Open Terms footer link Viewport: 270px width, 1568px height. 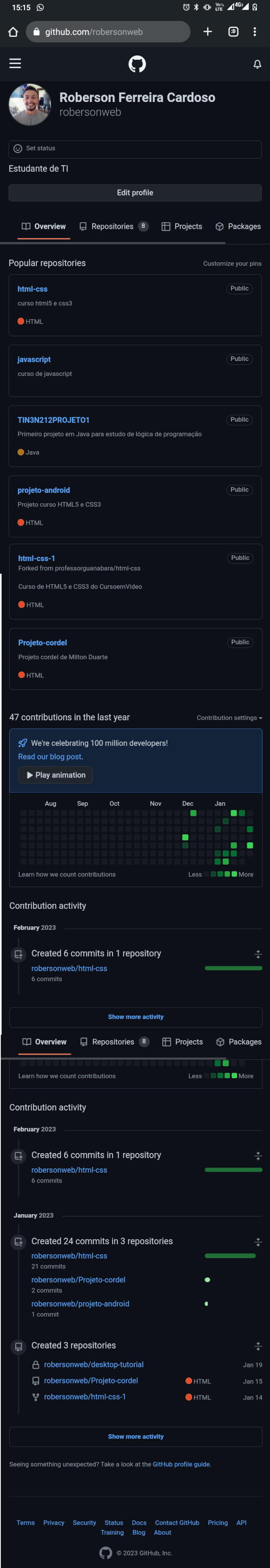26,1523
